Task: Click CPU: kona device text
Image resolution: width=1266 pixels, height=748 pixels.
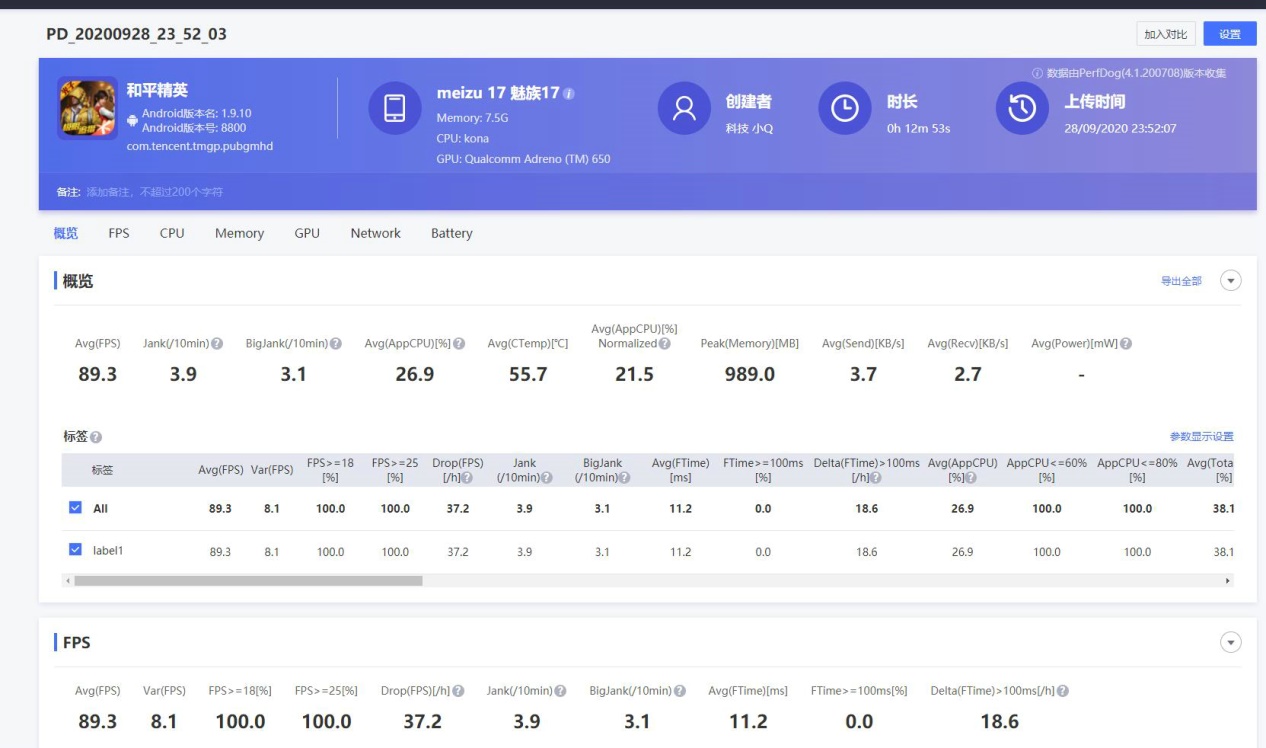Action: tap(462, 138)
